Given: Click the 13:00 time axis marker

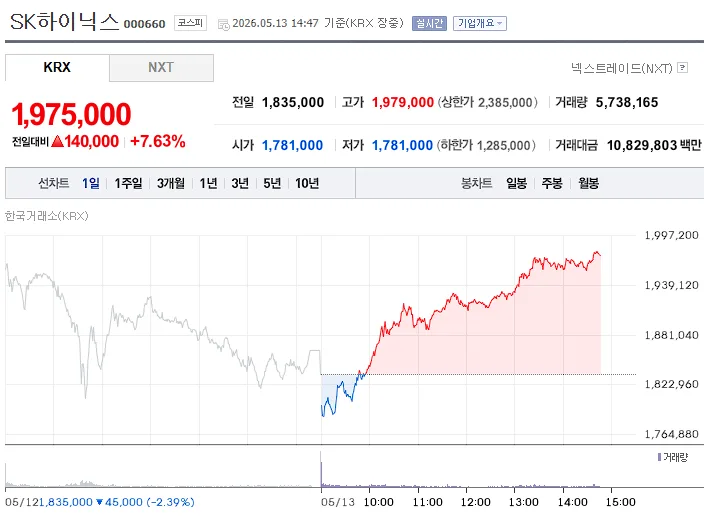Looking at the screenshot, I should pyautogui.click(x=524, y=502).
